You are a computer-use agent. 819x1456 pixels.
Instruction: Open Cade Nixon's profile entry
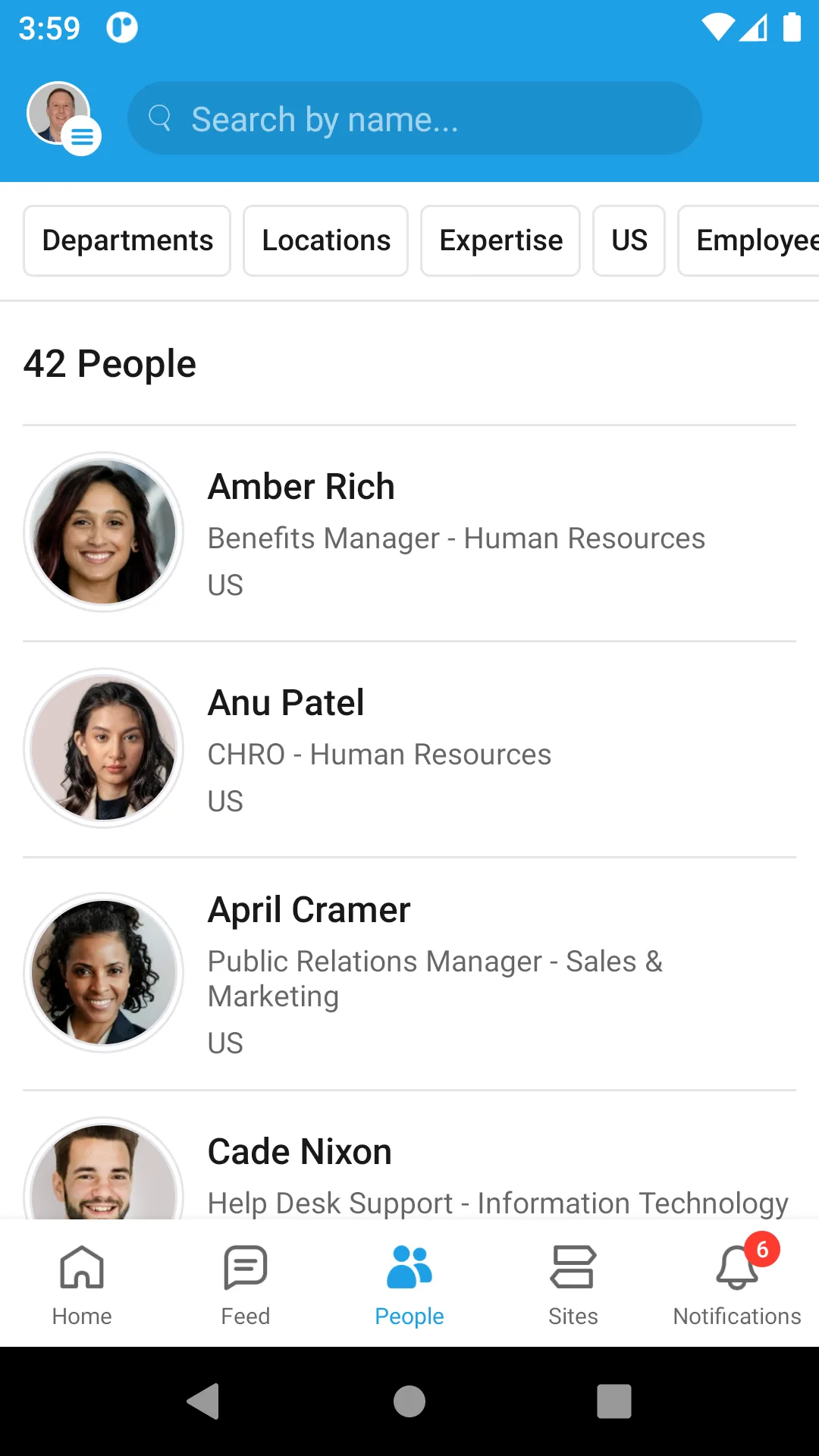(x=409, y=1156)
